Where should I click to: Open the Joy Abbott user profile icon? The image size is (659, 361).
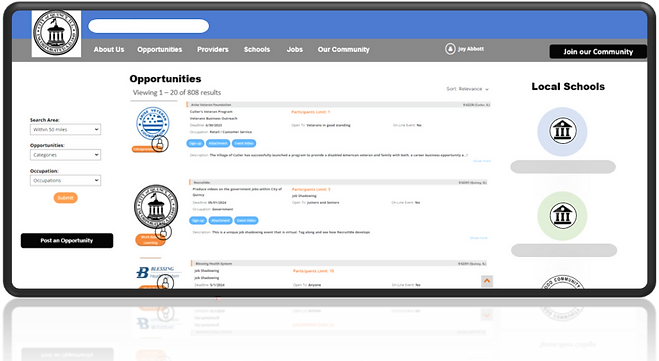tap(450, 49)
